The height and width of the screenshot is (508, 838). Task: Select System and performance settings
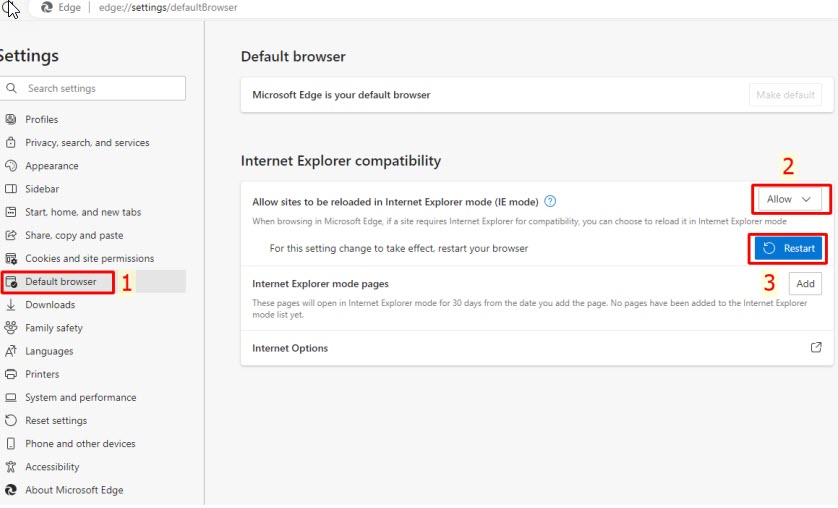click(80, 397)
